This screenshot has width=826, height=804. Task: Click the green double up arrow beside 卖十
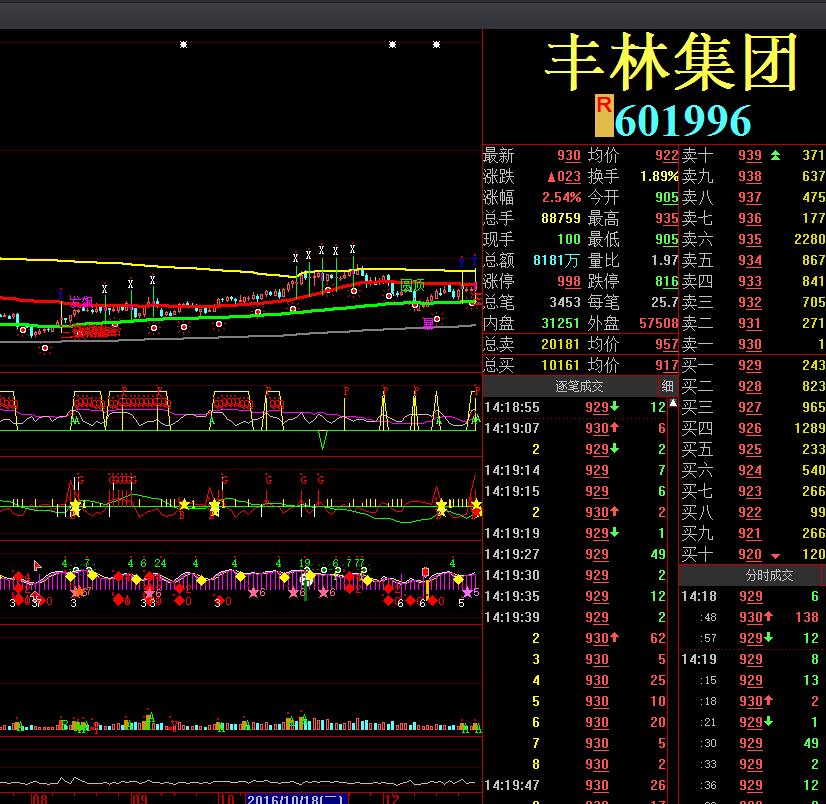click(775, 155)
